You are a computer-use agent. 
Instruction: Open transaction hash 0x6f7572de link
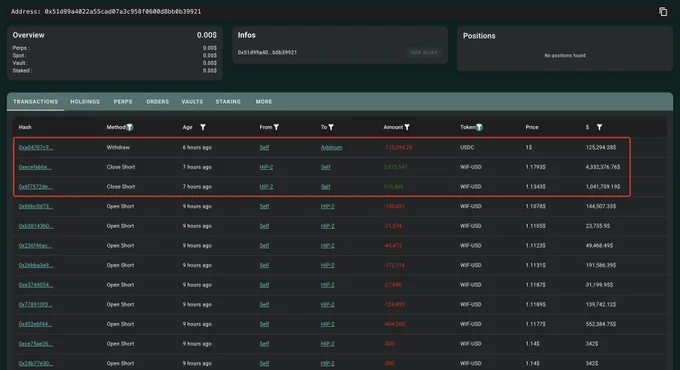36,187
